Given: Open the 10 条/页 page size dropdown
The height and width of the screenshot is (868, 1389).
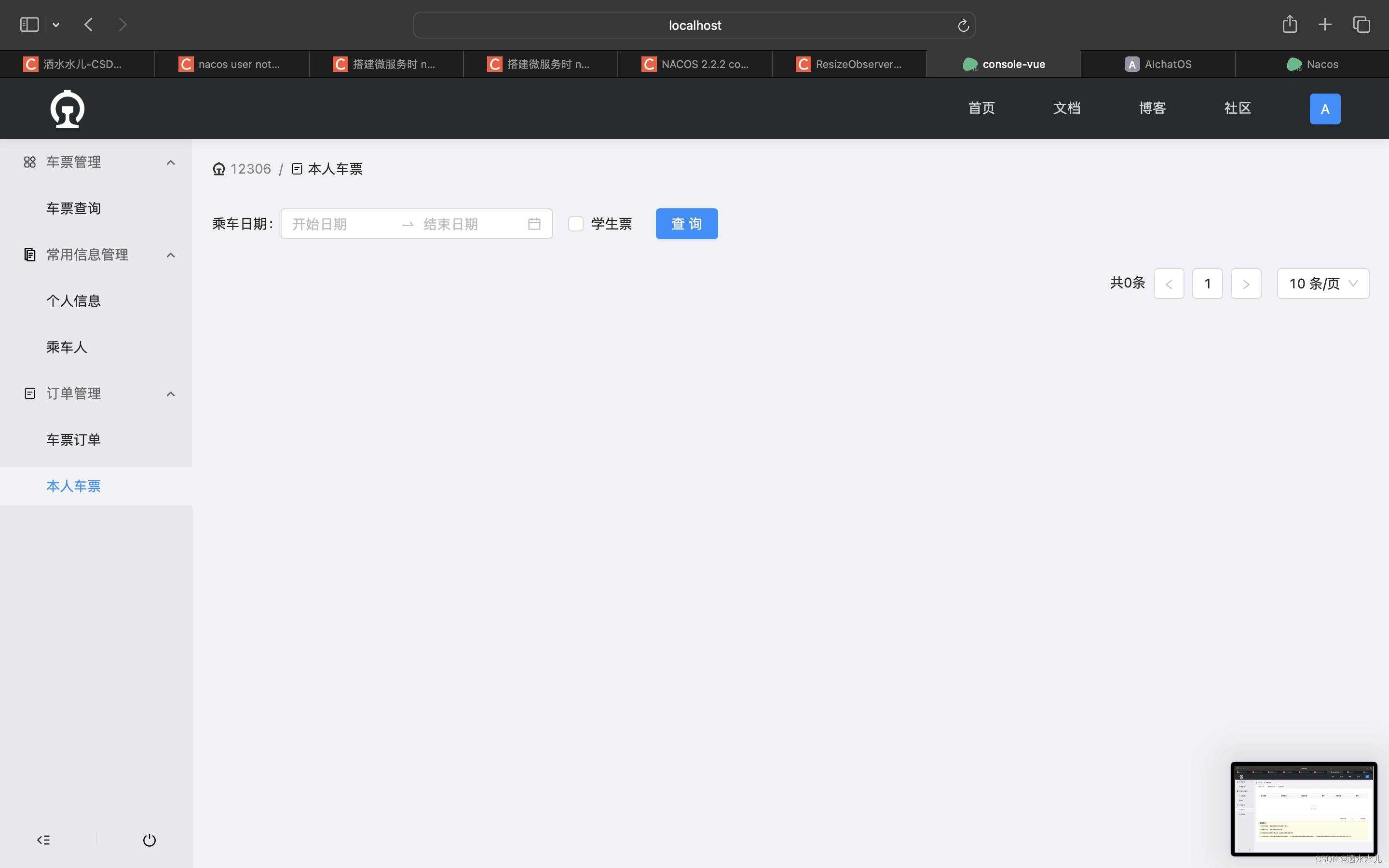Looking at the screenshot, I should pos(1322,284).
